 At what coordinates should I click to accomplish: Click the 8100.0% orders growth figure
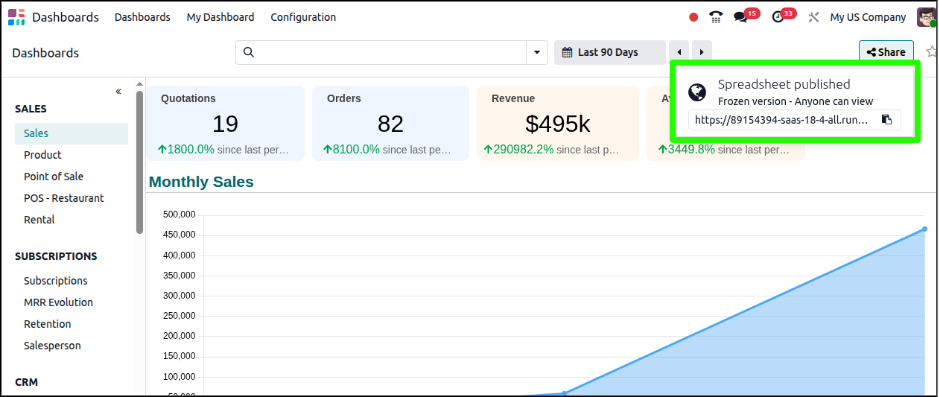coord(352,150)
